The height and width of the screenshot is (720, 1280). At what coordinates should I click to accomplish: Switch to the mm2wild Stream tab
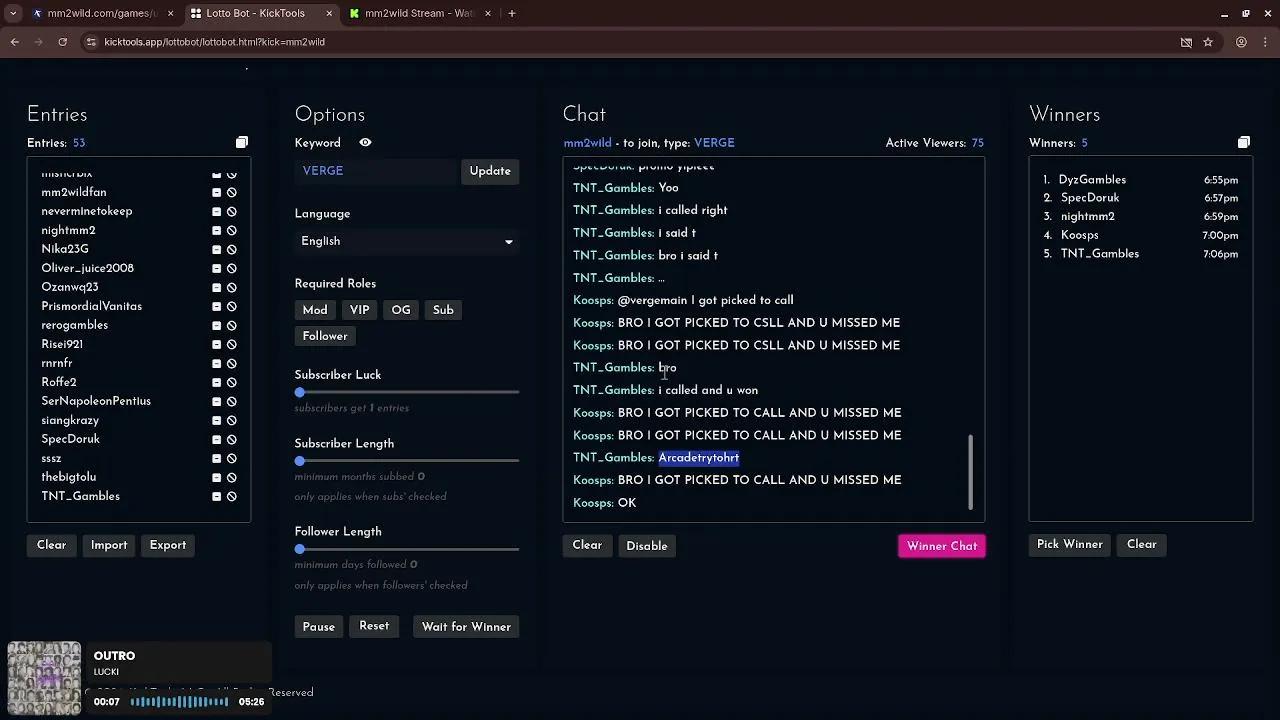tap(420, 13)
